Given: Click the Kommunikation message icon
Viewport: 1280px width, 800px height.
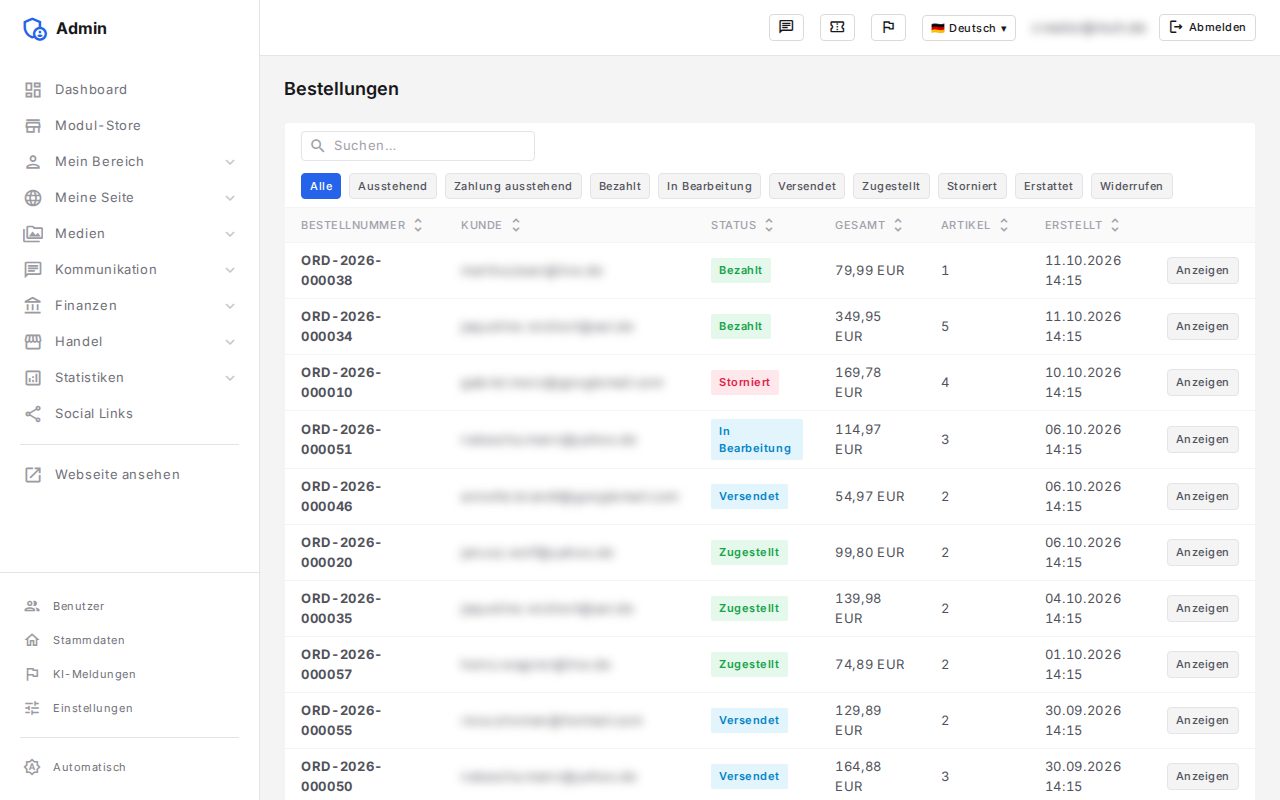Looking at the screenshot, I should point(33,270).
